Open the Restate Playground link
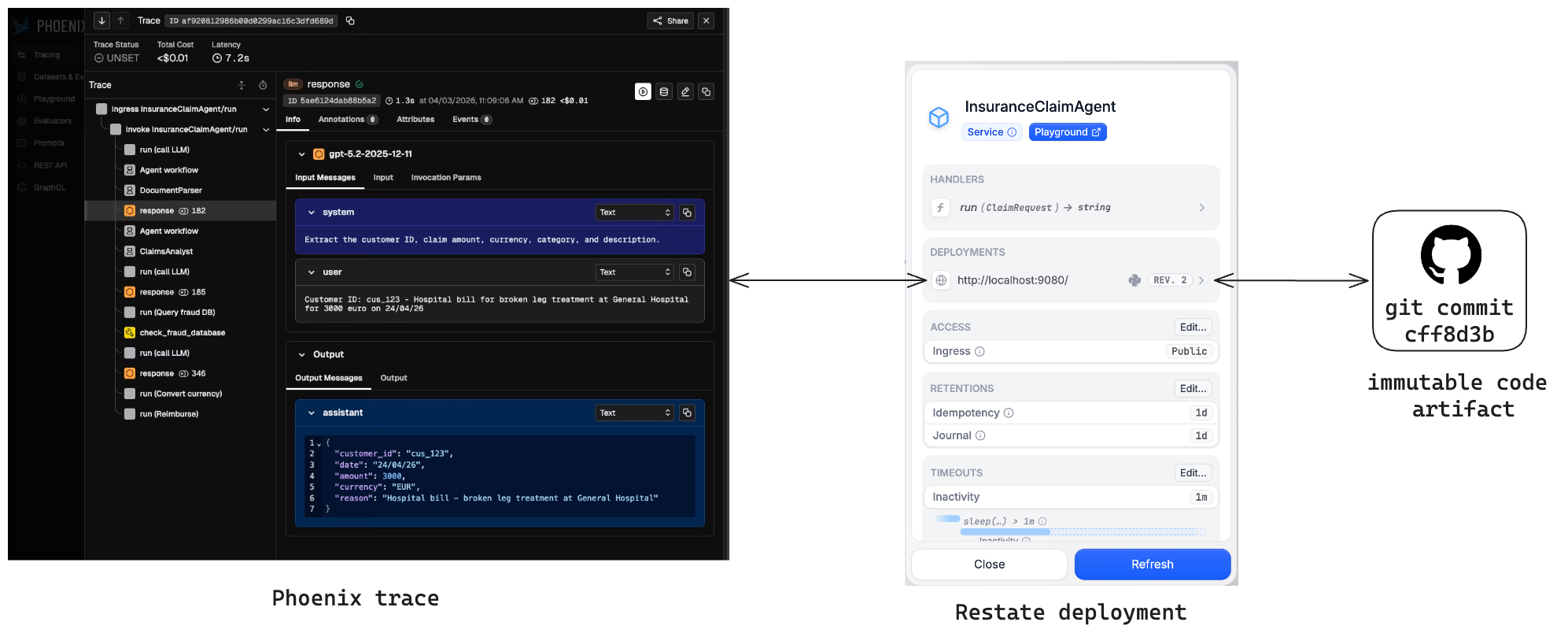This screenshot has height=633, width=1568. (1068, 132)
